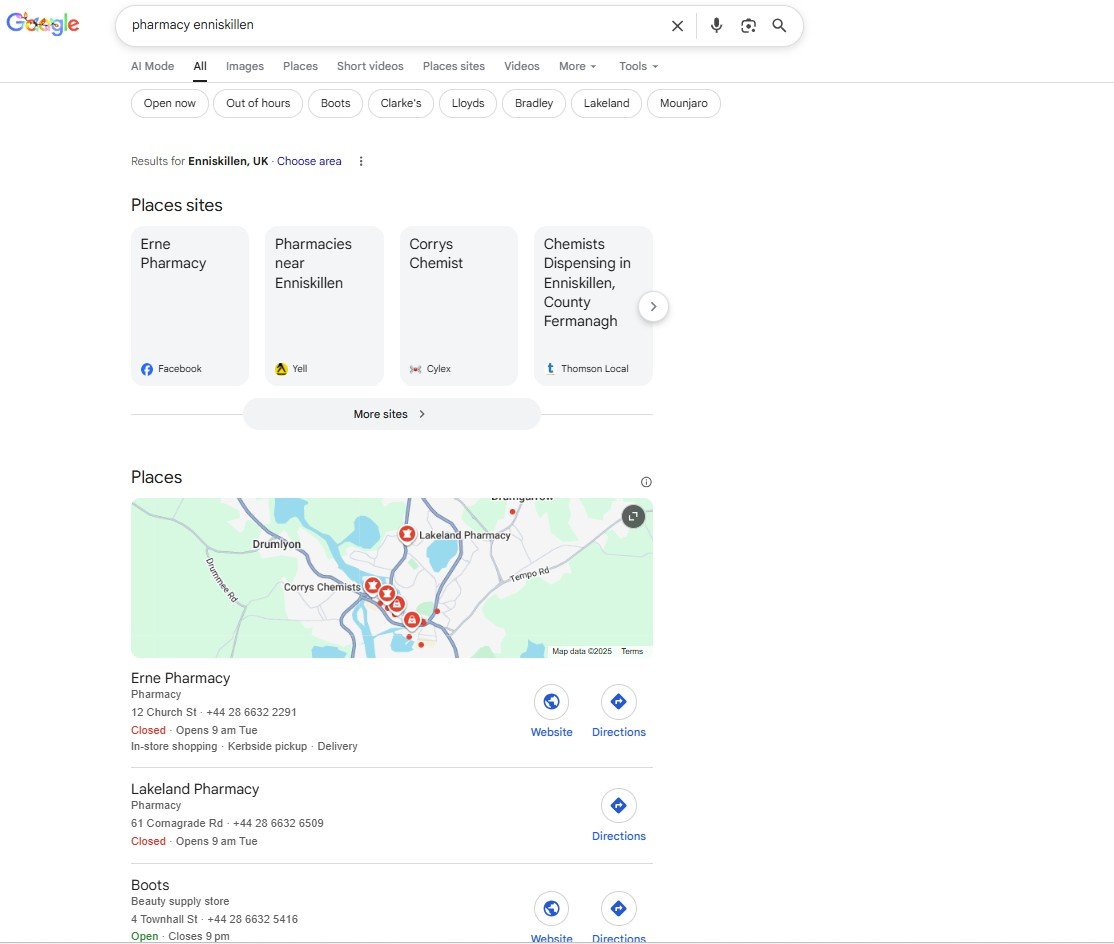The height and width of the screenshot is (944, 1114).
Task: Filter results by Boots chip
Action: [x=335, y=103]
